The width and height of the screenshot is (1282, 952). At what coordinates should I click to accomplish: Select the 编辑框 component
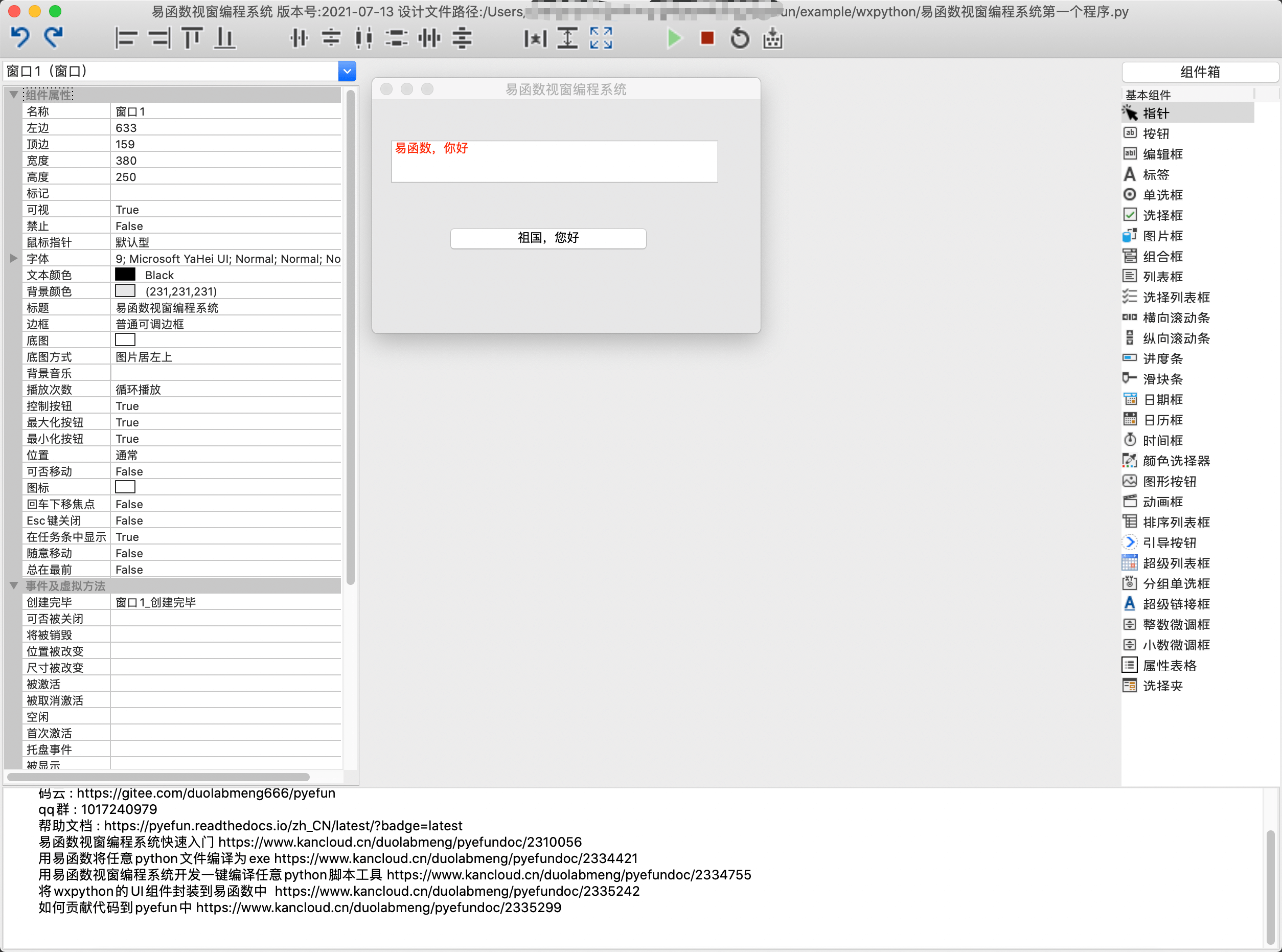1187,154
